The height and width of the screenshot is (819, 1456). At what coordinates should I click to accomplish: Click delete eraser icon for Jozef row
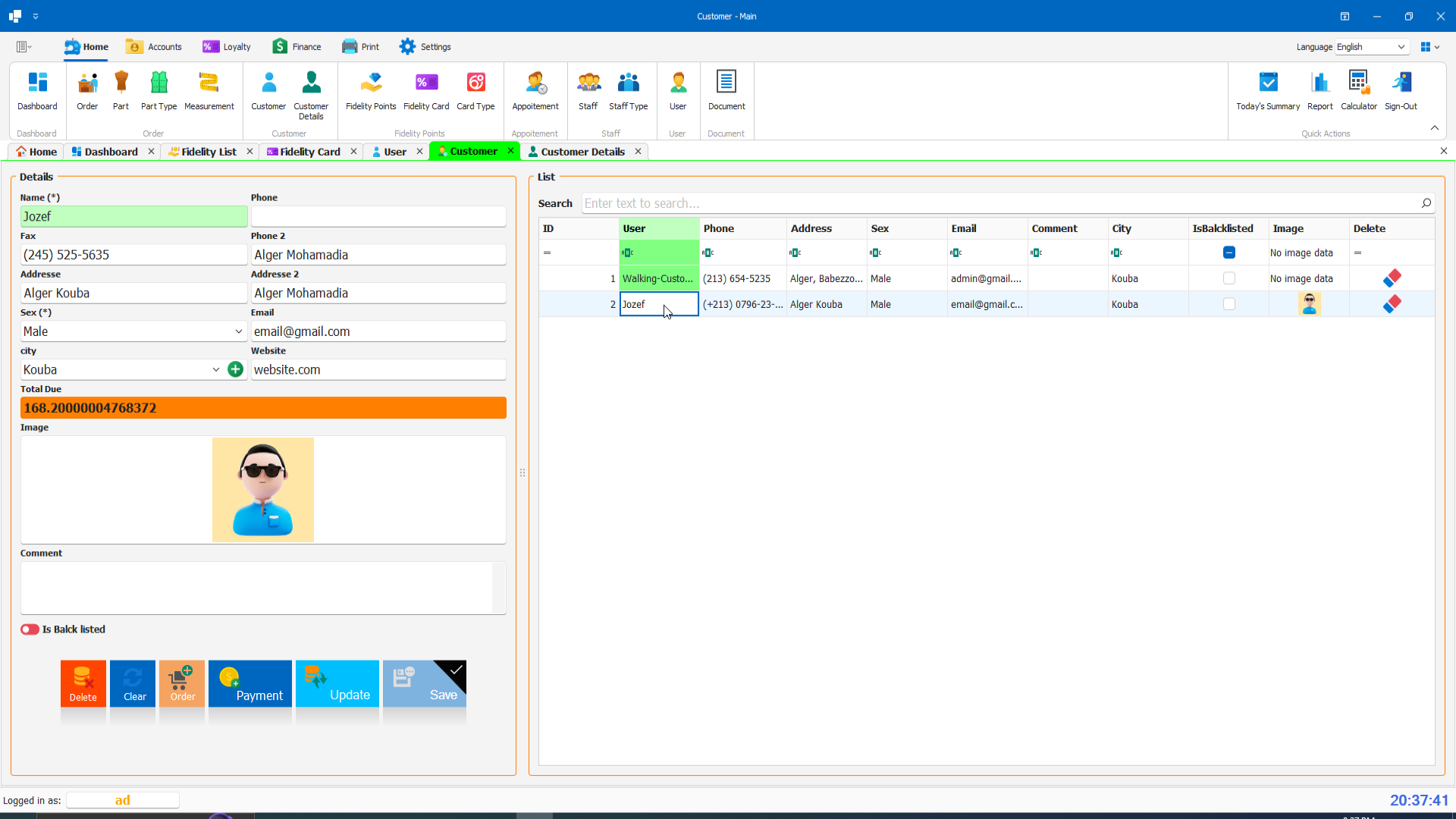pyautogui.click(x=1392, y=304)
